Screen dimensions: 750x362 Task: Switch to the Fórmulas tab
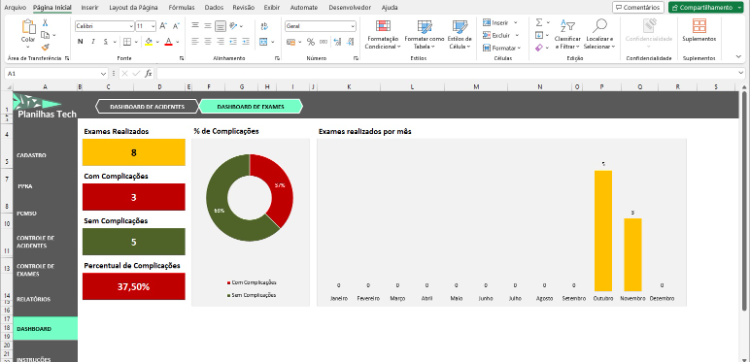[182, 8]
